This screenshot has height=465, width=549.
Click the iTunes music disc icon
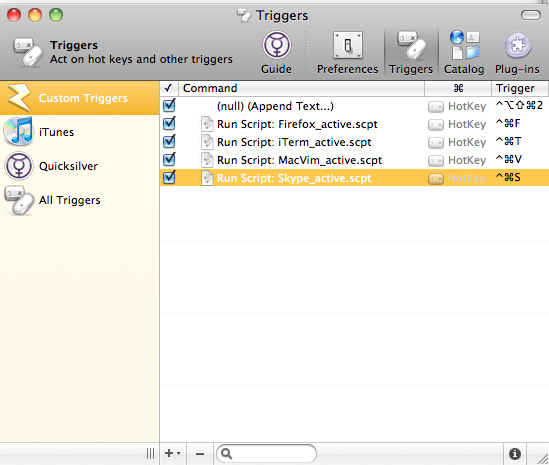[18, 131]
